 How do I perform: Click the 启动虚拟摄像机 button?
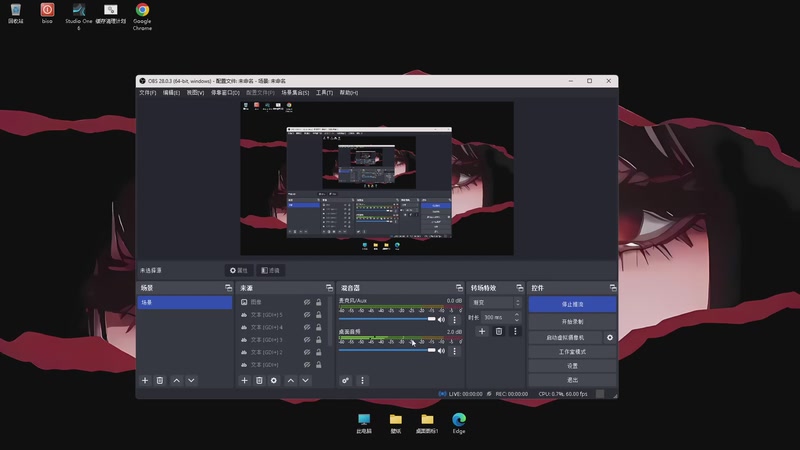(565, 338)
